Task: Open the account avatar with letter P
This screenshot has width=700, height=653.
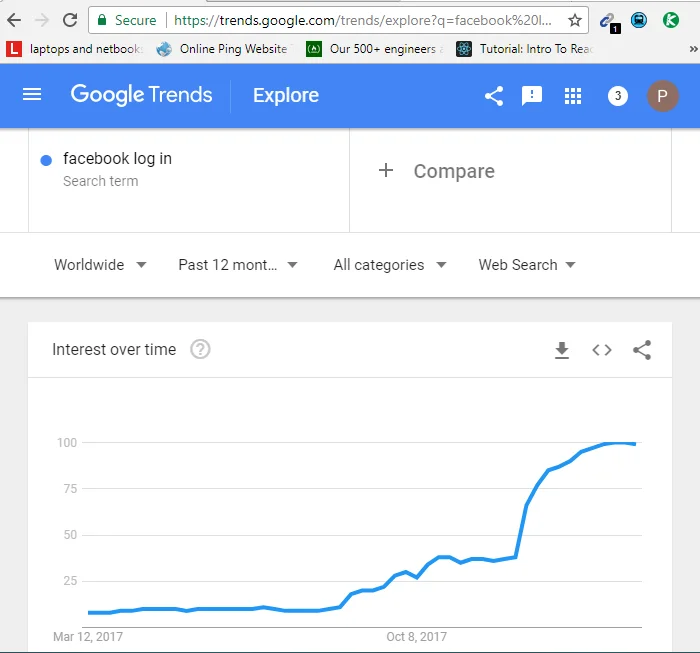Action: (662, 96)
